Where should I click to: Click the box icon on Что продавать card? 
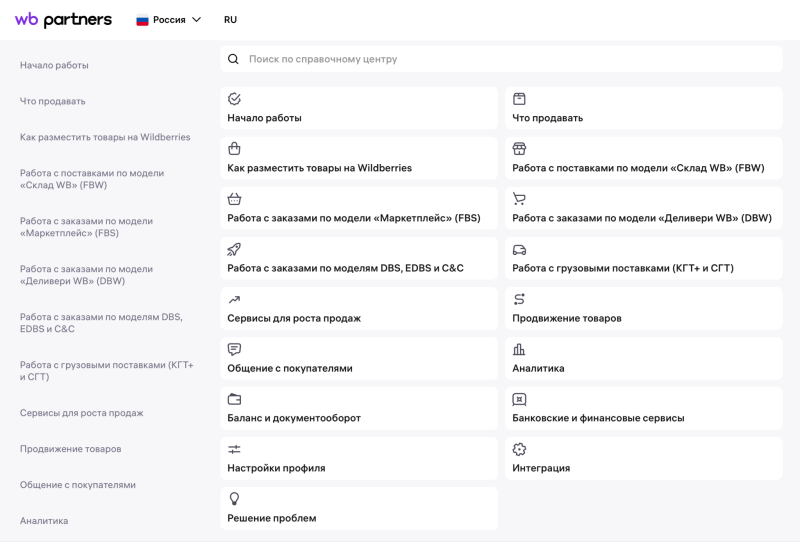coord(519,98)
